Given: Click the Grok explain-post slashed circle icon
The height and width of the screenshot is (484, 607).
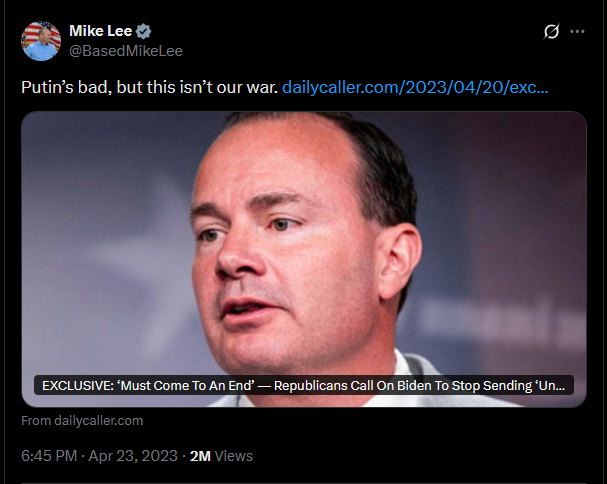Looking at the screenshot, I should tap(551, 31).
